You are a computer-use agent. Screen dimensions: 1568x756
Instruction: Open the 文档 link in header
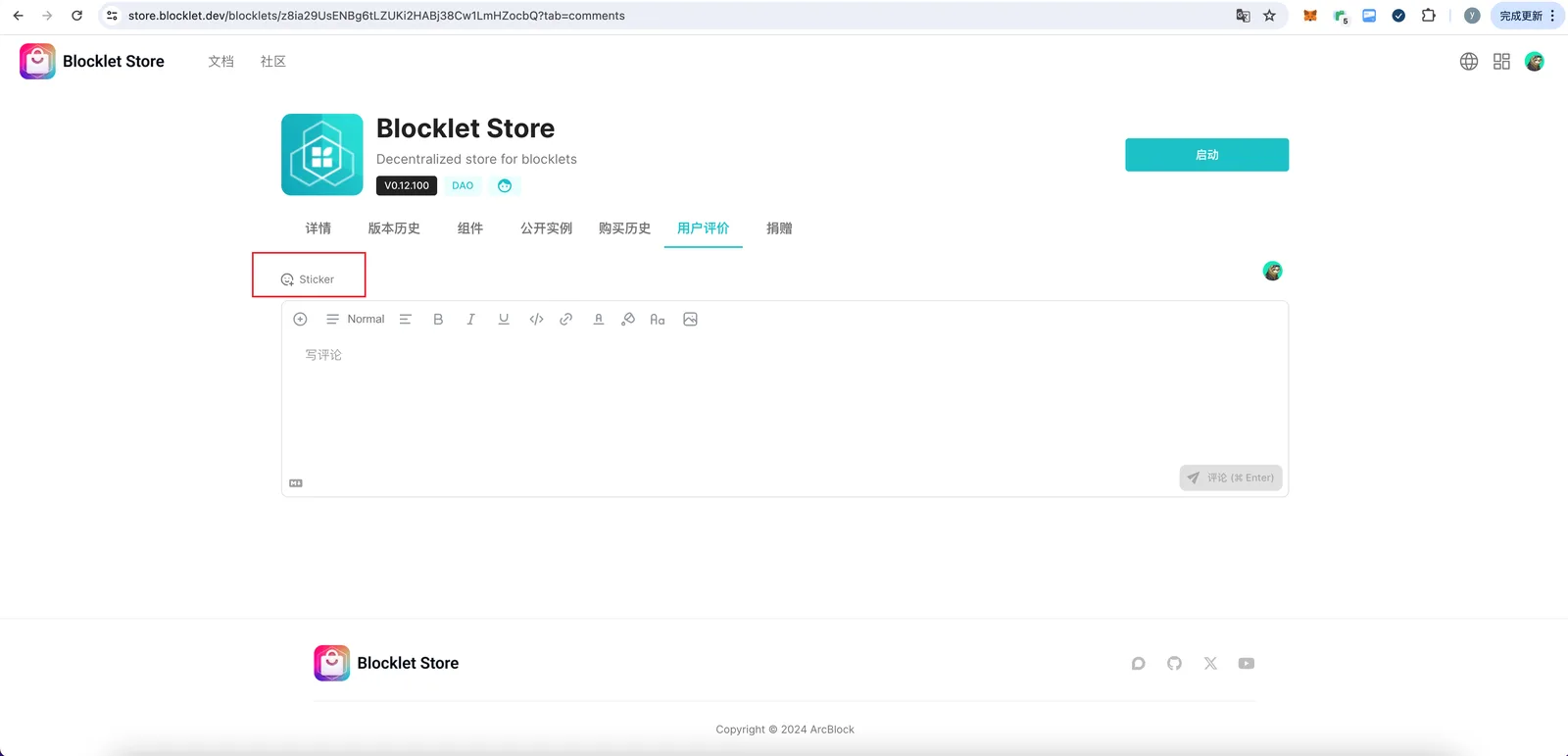click(x=220, y=62)
